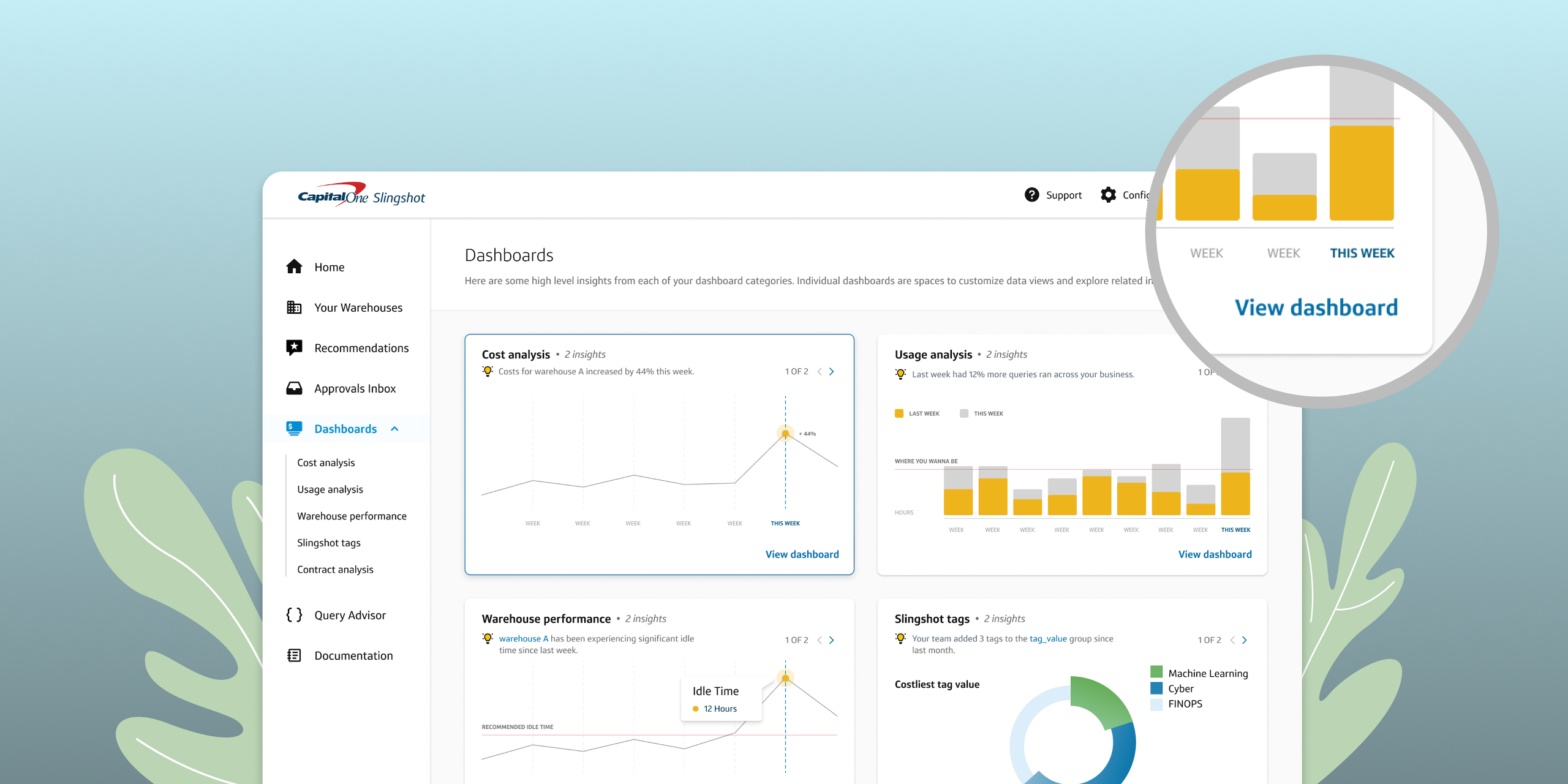Click the Warehouse performance insight lightbulb icon
The width and height of the screenshot is (1568, 784).
[x=488, y=638]
